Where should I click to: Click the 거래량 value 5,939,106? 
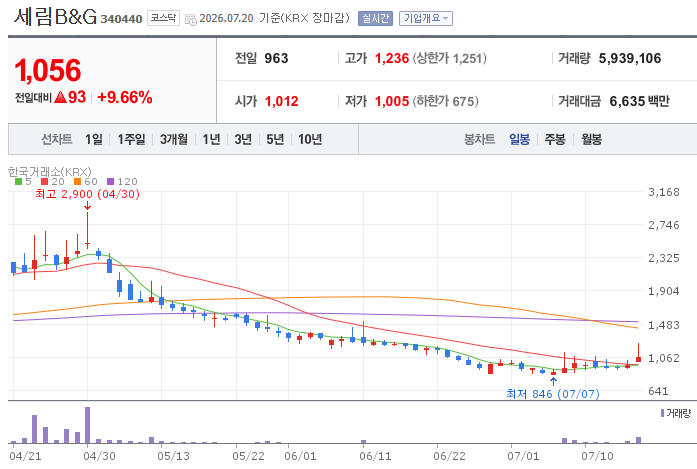click(x=630, y=58)
